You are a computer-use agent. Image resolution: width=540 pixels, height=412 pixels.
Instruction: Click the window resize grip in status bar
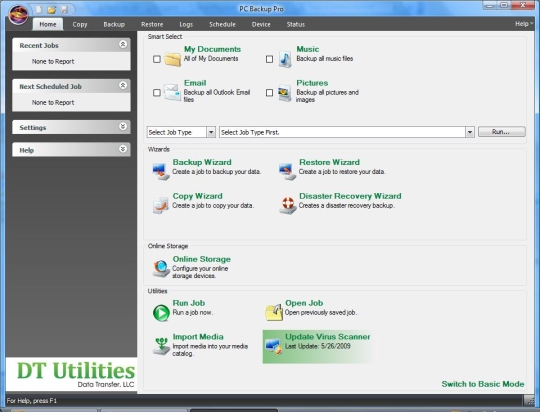click(530, 400)
